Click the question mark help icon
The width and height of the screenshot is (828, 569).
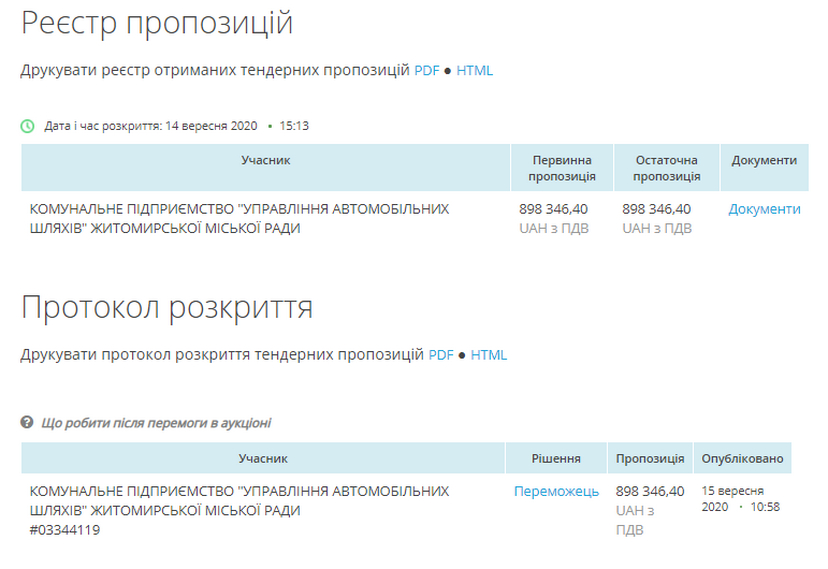[x=27, y=423]
